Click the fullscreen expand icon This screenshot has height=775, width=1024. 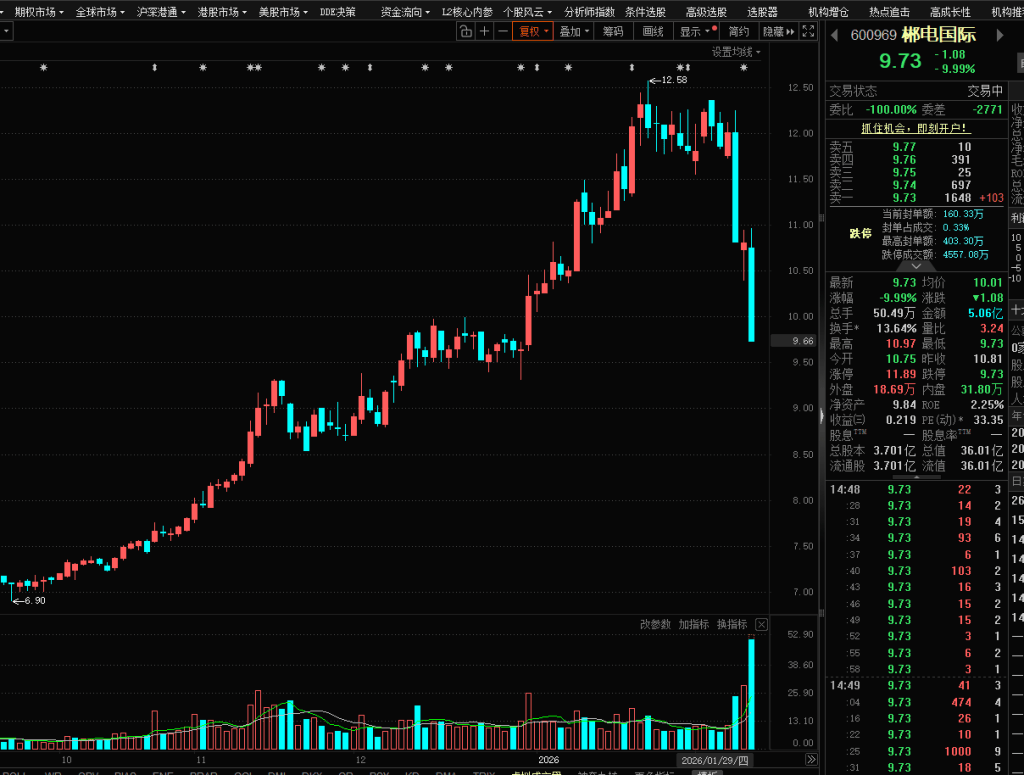809,32
